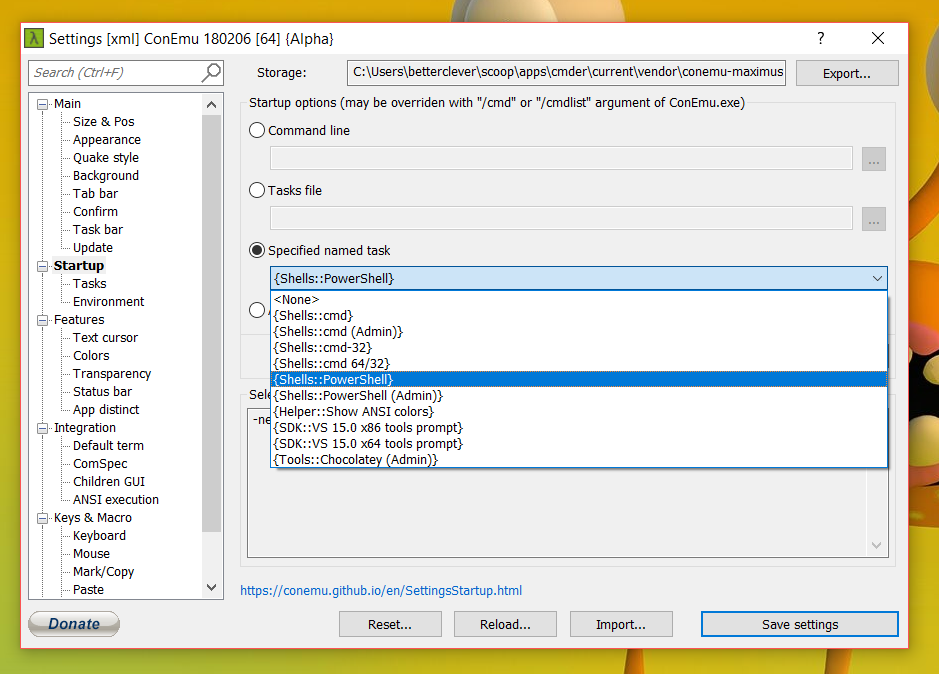Click the chevron below the task parameters box
This screenshot has height=674, width=939.
tap(876, 545)
